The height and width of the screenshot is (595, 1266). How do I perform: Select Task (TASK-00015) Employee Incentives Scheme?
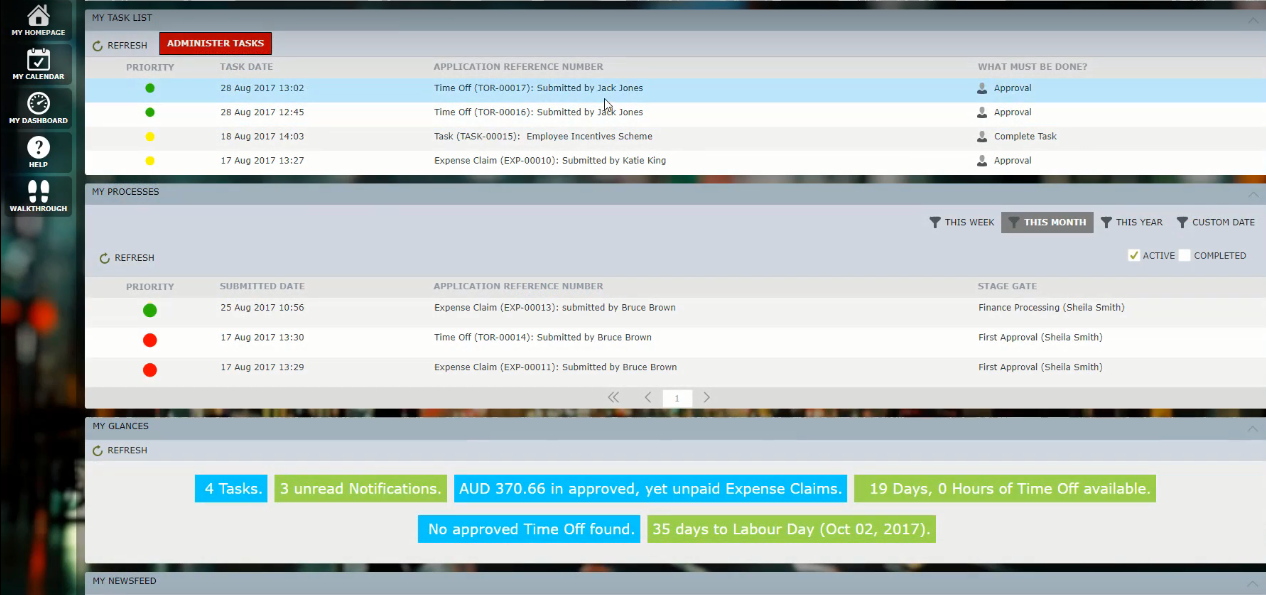tap(543, 136)
